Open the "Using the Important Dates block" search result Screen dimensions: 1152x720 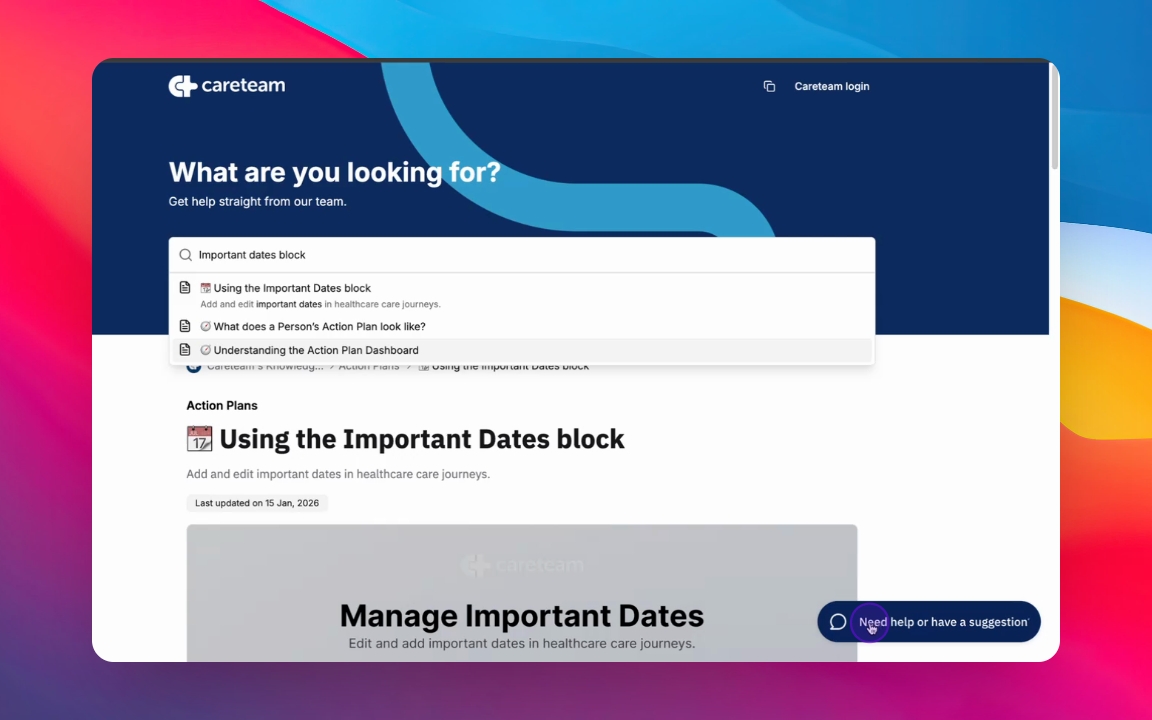[522, 295]
